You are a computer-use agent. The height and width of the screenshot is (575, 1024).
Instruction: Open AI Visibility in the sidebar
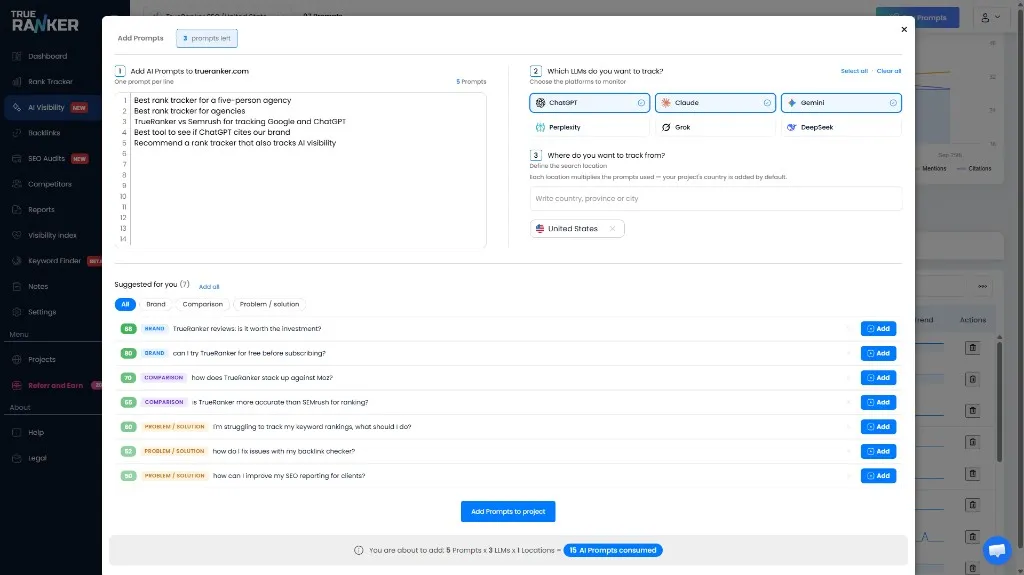[x=51, y=107]
